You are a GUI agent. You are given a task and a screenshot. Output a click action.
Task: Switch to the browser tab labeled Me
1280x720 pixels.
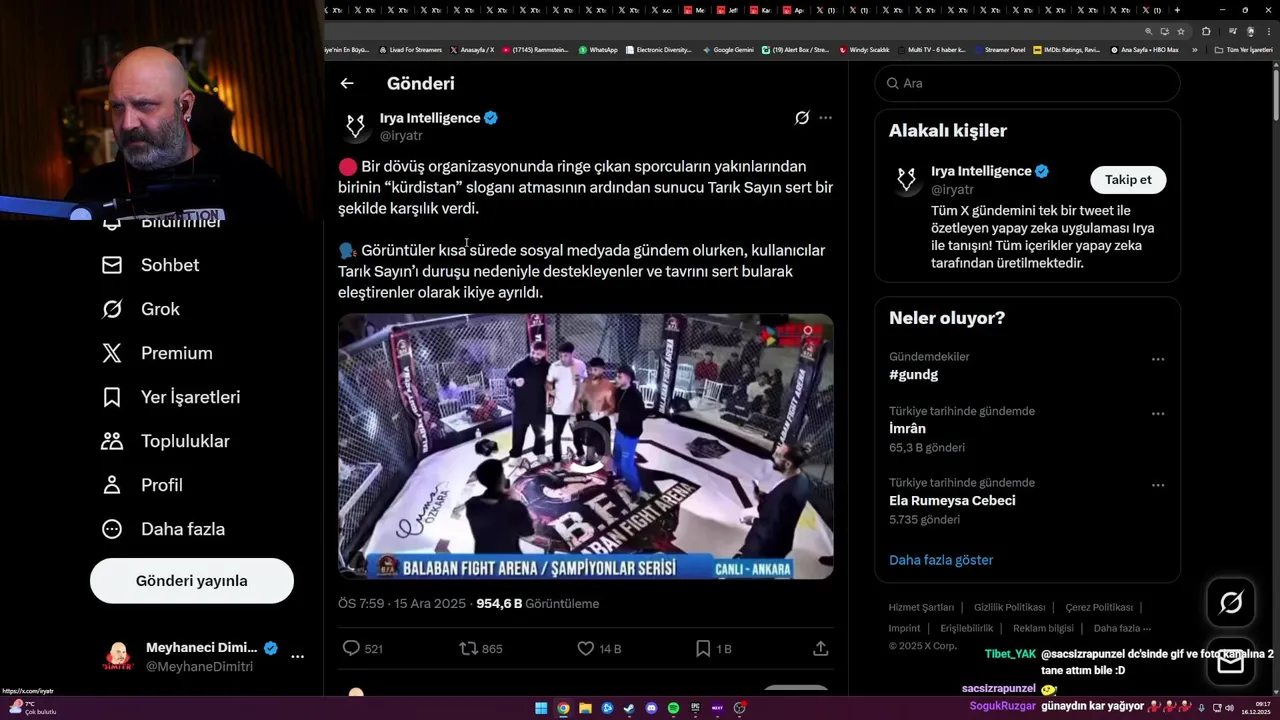pos(695,10)
